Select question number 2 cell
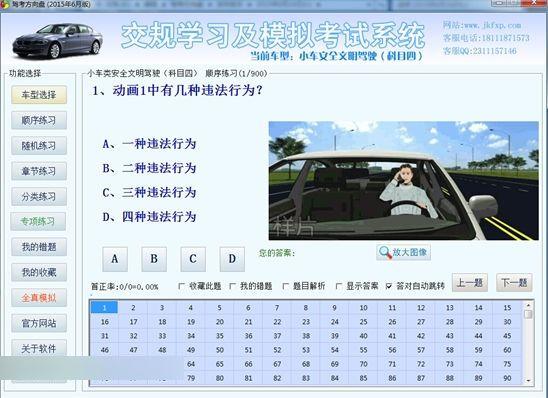 coord(133,307)
